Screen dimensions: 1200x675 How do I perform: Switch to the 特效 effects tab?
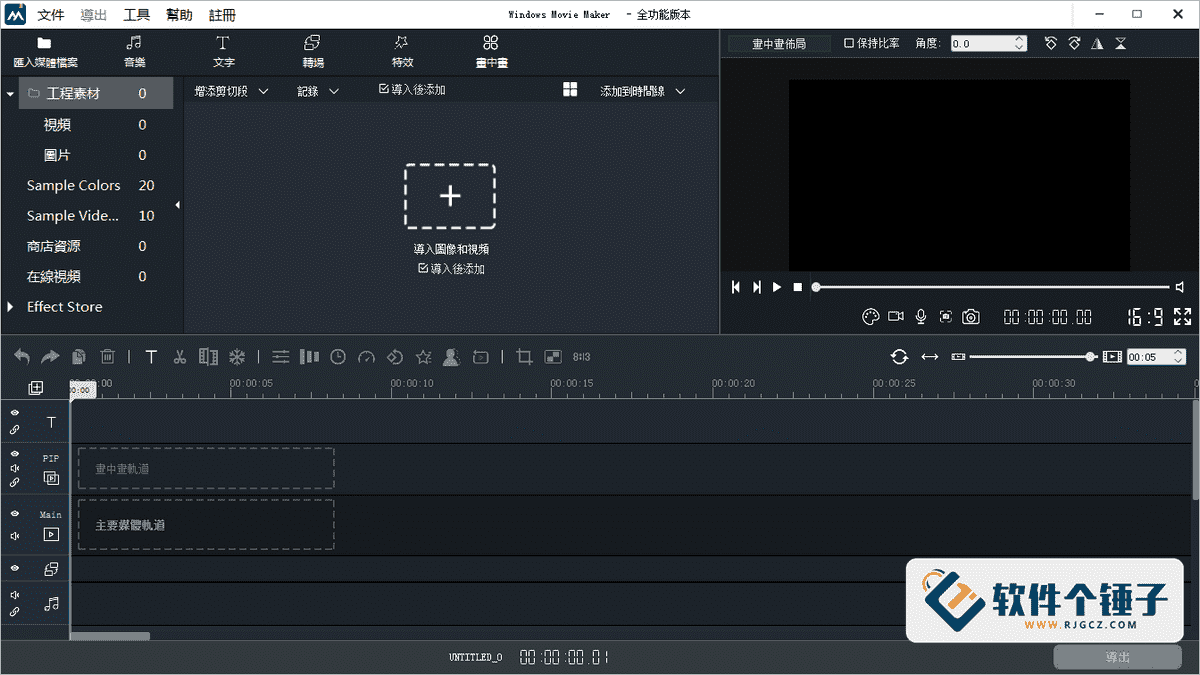pos(401,50)
